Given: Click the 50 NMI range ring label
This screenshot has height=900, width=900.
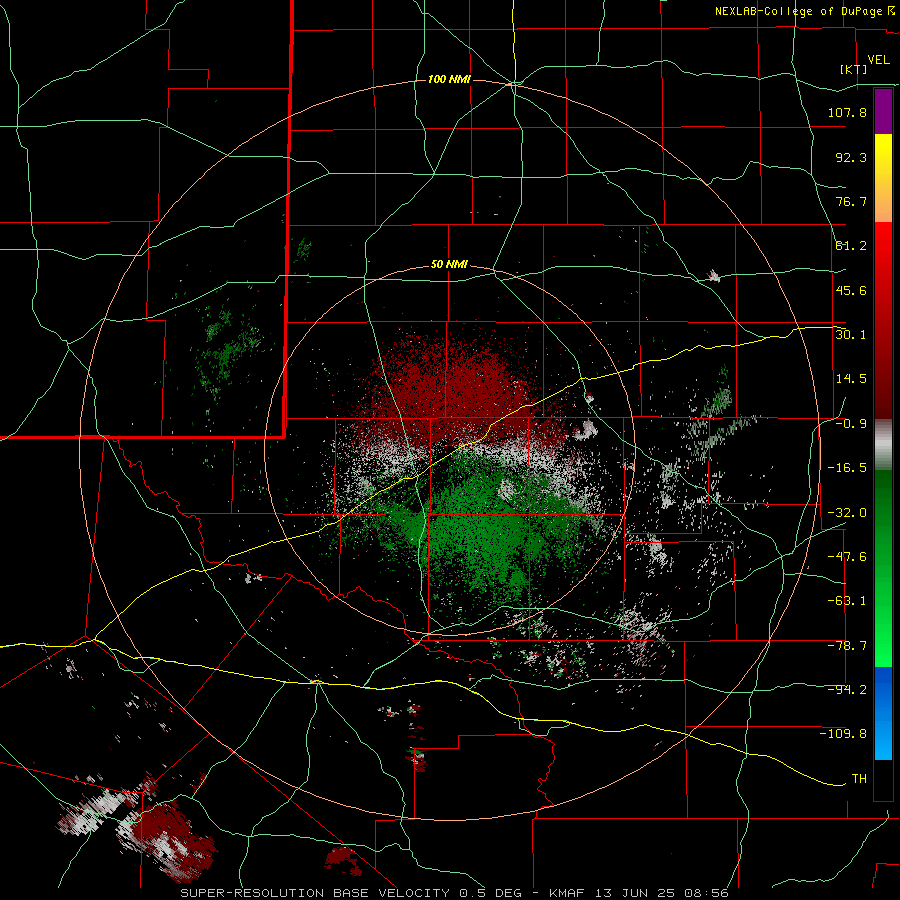Looking at the screenshot, I should [449, 265].
